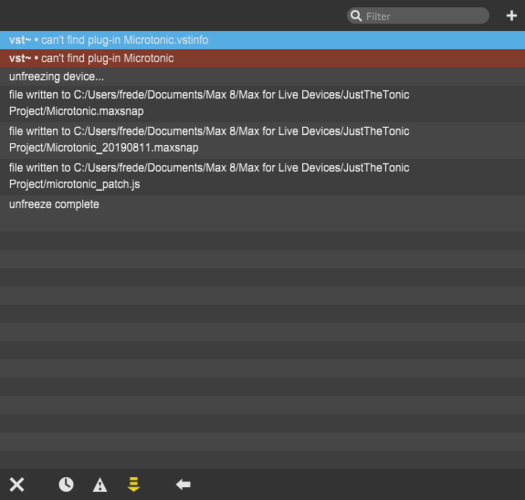Image resolution: width=525 pixels, height=500 pixels.
Task: Toggle the timestamp clock icon
Action: pos(66,484)
